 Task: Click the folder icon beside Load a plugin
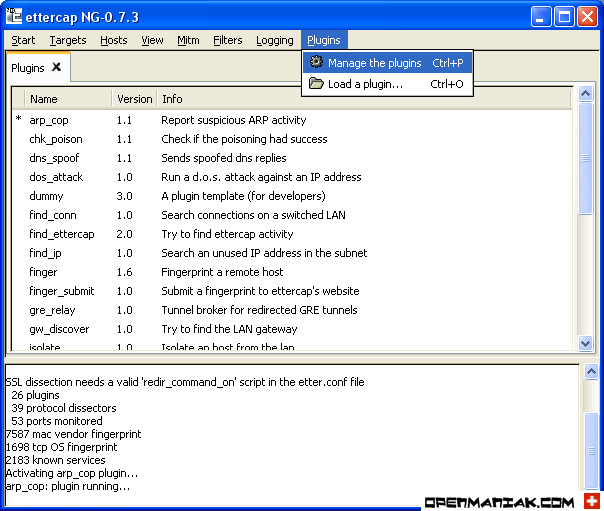(x=316, y=83)
